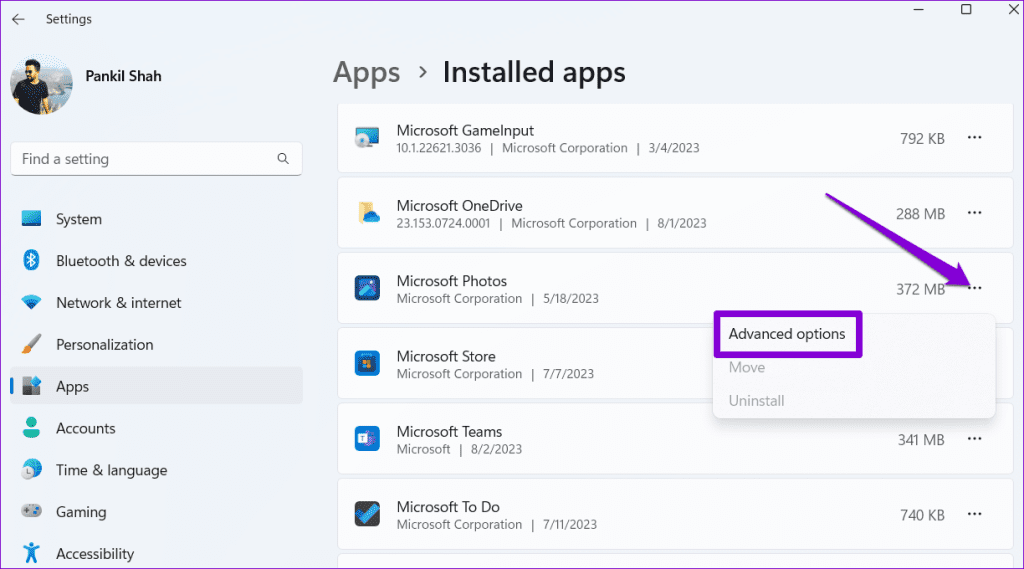The width and height of the screenshot is (1024, 569).
Task: Go to Gaming settings
Action: point(156,512)
